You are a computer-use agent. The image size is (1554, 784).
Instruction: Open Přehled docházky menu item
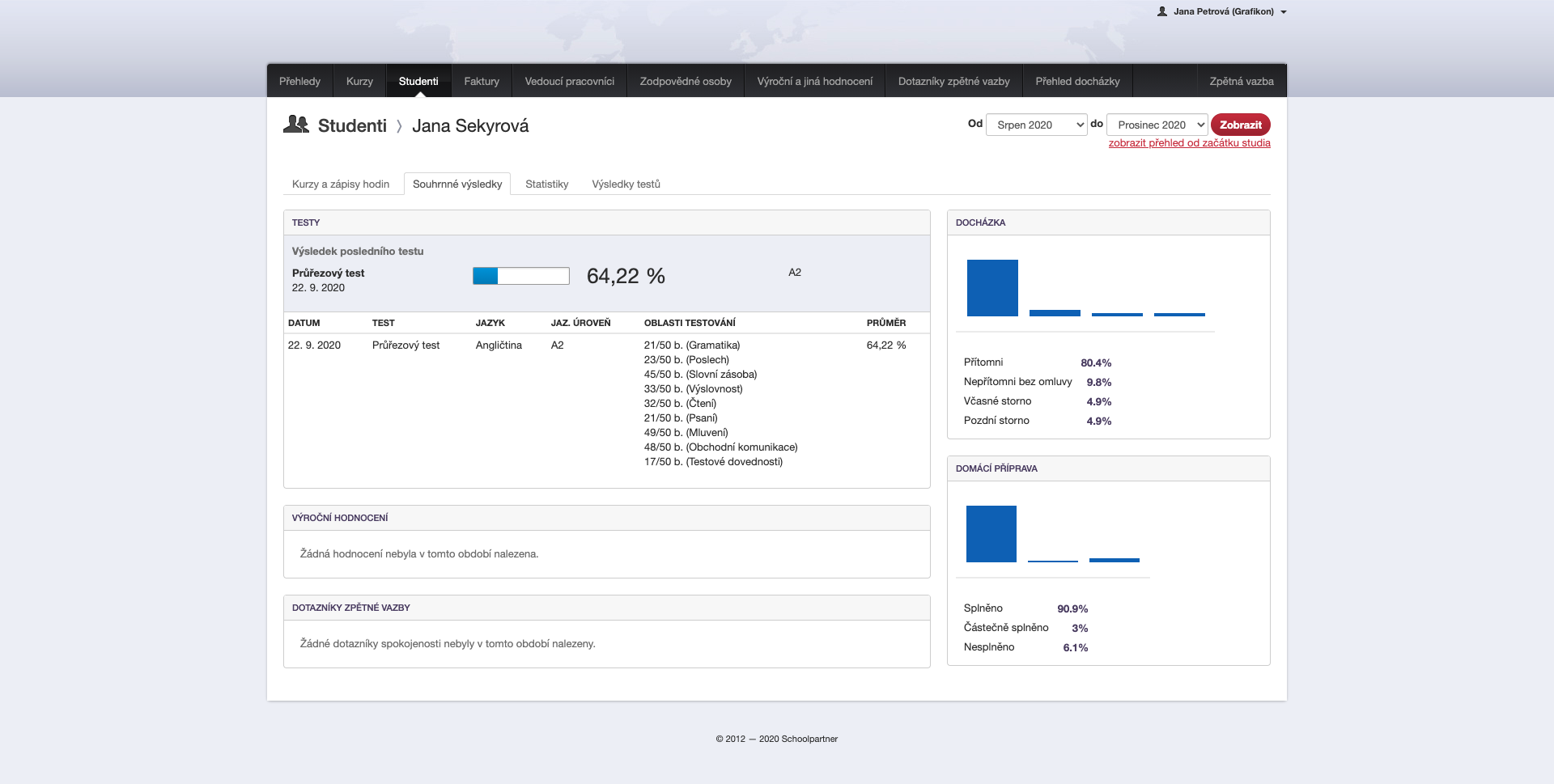click(x=1077, y=81)
